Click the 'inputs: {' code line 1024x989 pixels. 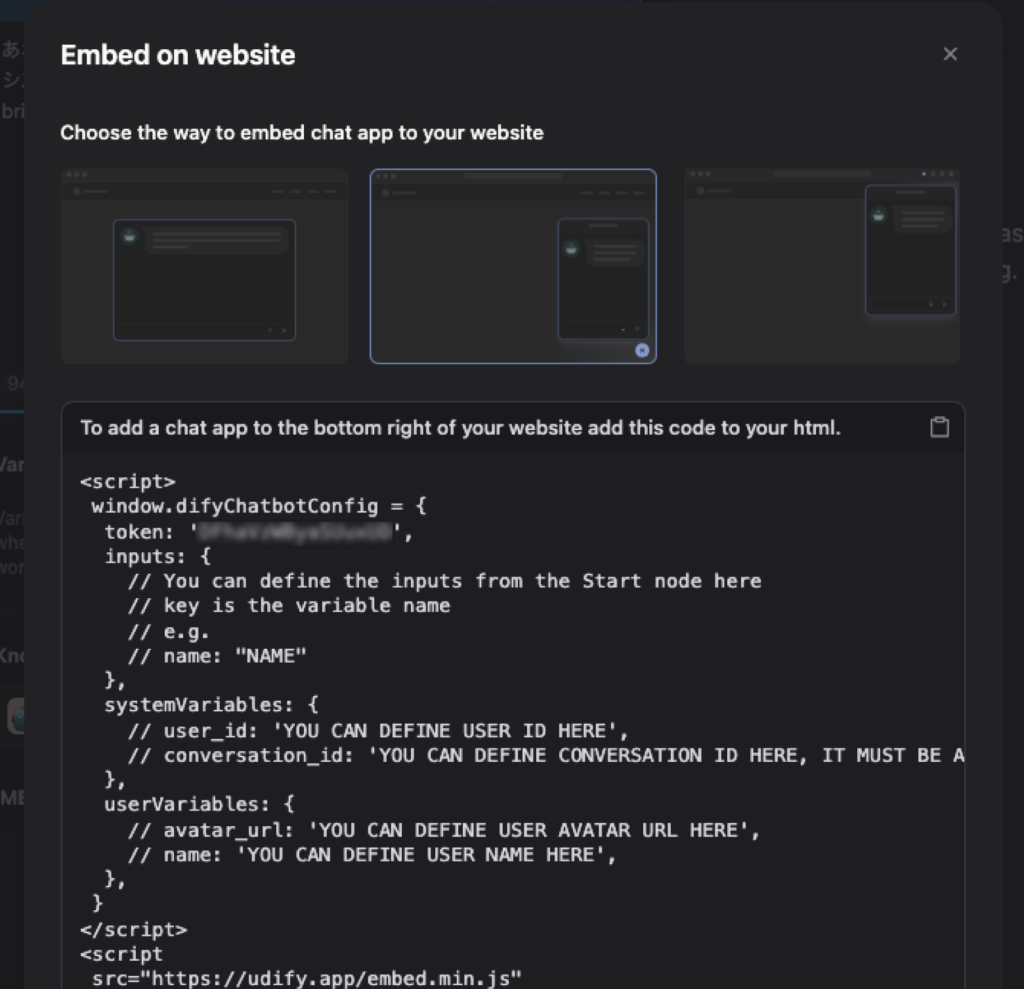(x=157, y=556)
